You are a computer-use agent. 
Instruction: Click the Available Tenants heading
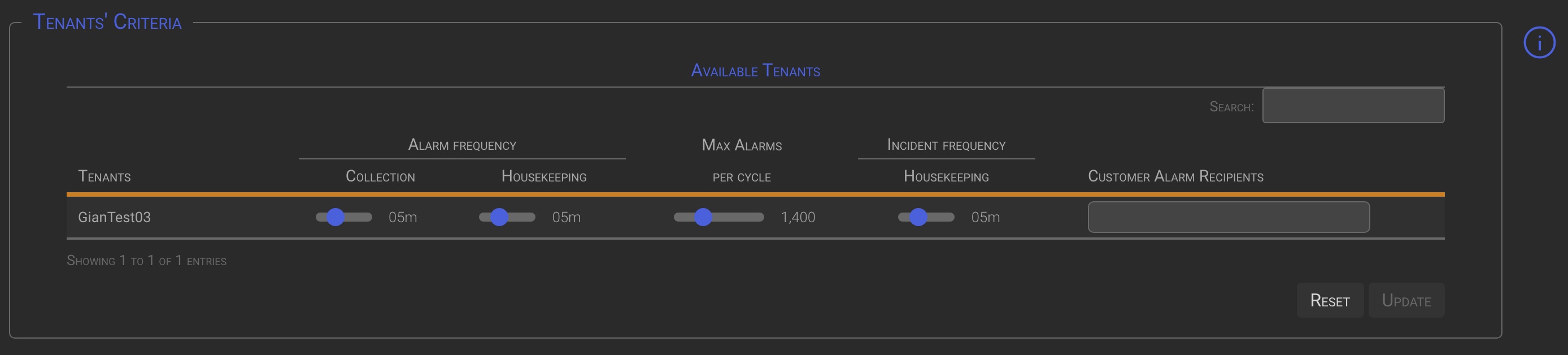755,71
